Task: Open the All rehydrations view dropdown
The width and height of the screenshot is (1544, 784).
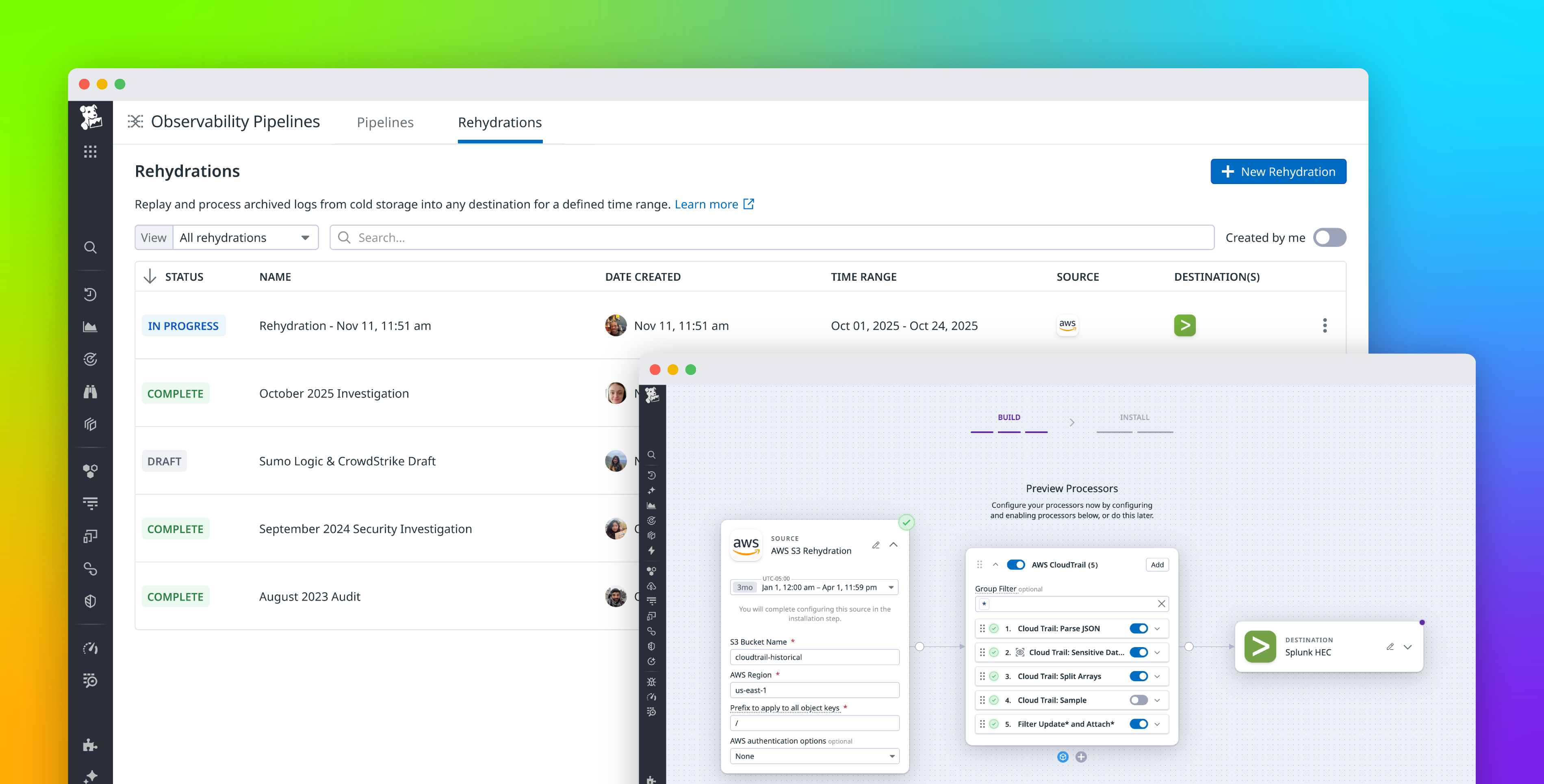Action: (245, 237)
